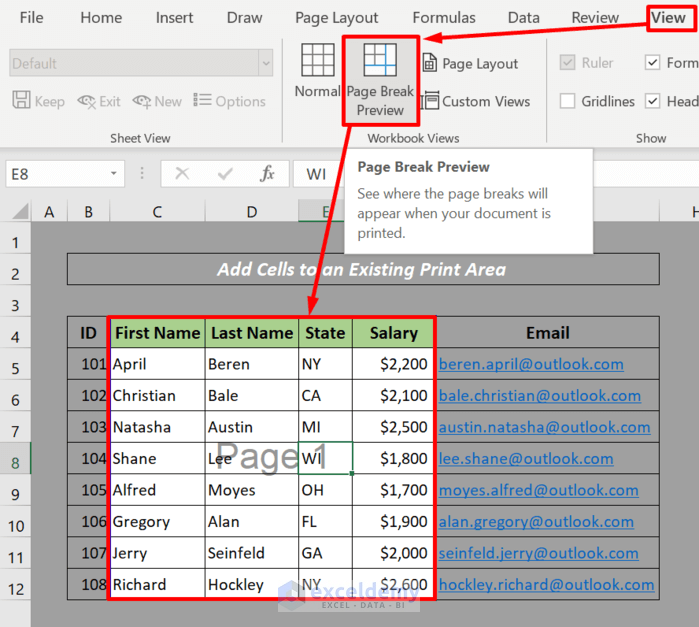The image size is (699, 627).
Task: Click the Email header cell
Action: pyautogui.click(x=547, y=333)
